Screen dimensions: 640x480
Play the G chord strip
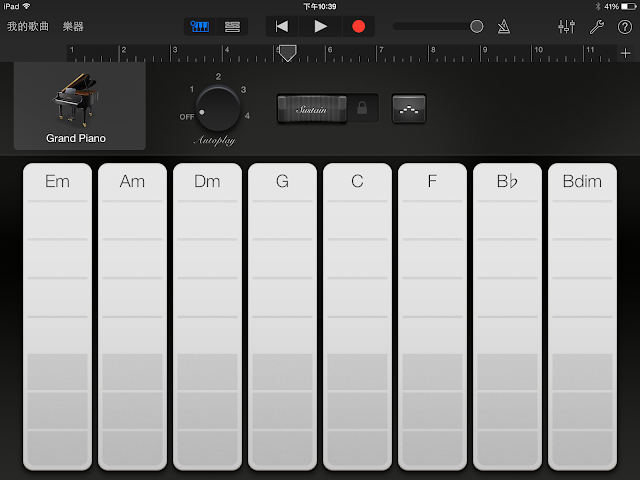point(282,317)
